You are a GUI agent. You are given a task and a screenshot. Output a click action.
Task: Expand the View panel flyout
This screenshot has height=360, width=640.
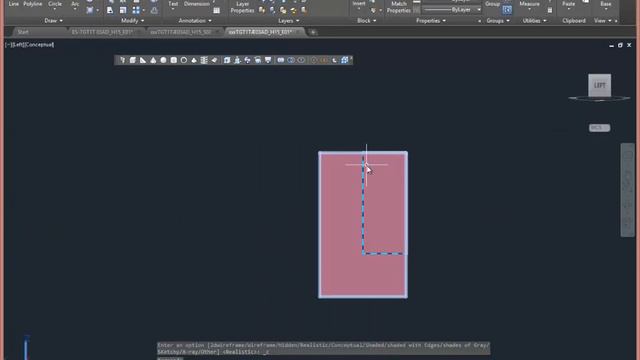[x=602, y=20]
